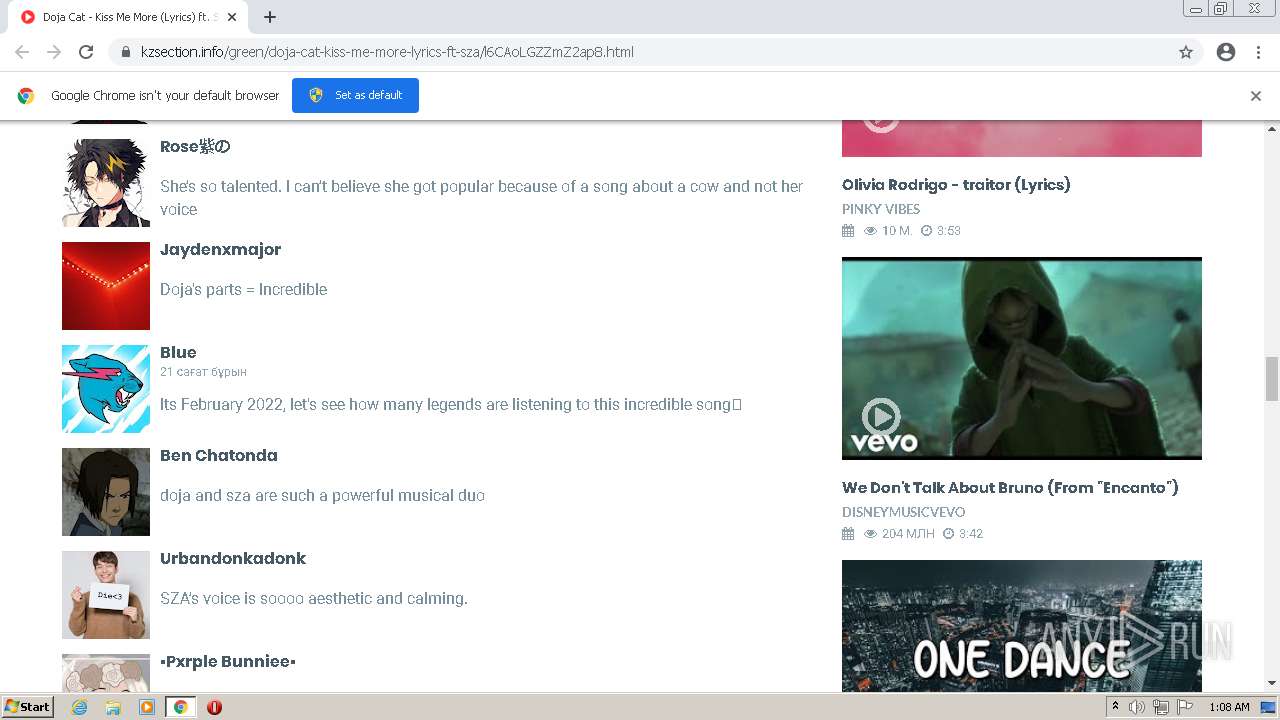Image resolution: width=1280 pixels, height=720 pixels.
Task: Open File Explorer from taskbar
Action: [x=113, y=707]
